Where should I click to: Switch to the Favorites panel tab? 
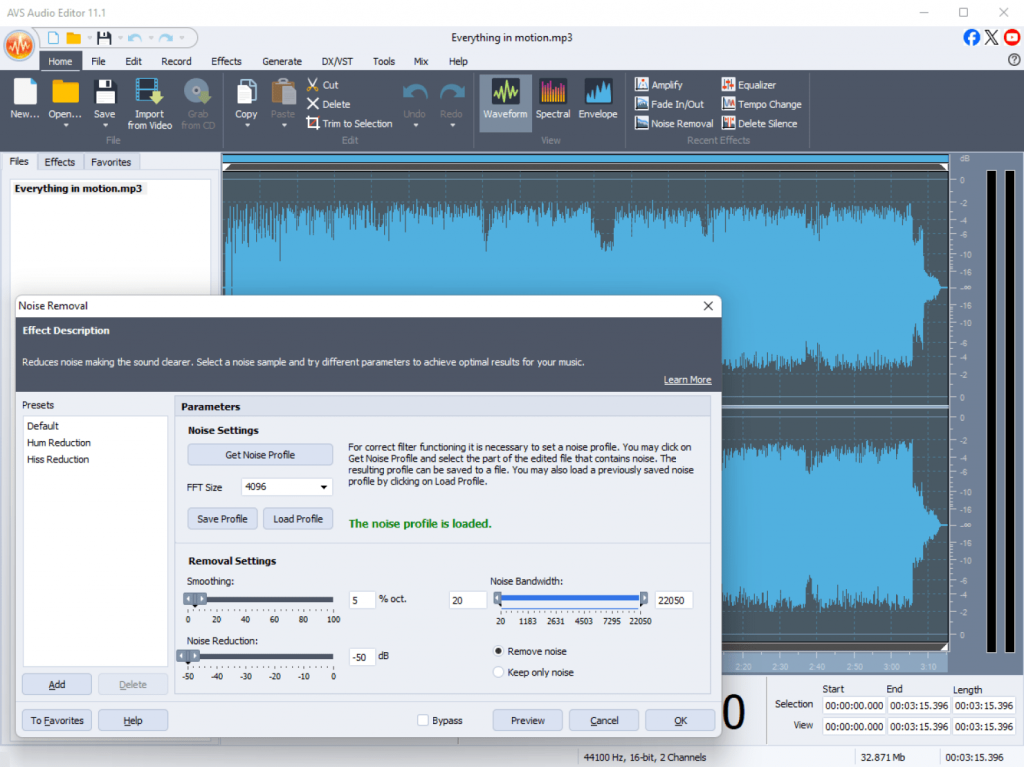pos(110,162)
